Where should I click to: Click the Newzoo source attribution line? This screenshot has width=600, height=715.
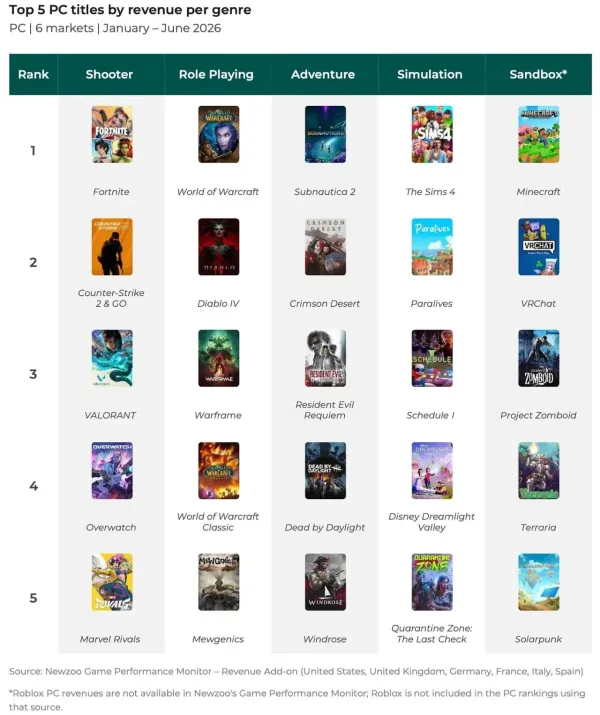[296, 671]
